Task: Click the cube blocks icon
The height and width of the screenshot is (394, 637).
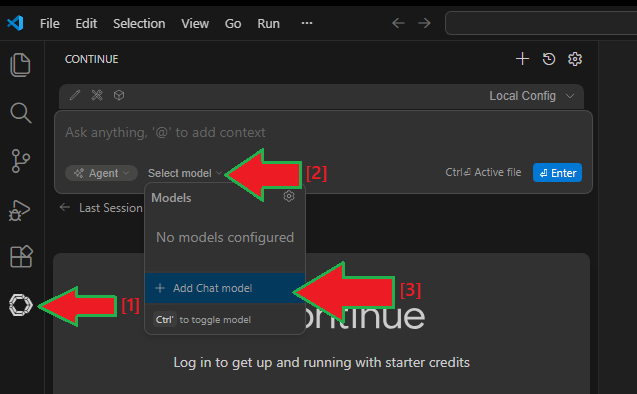Action: (x=119, y=95)
